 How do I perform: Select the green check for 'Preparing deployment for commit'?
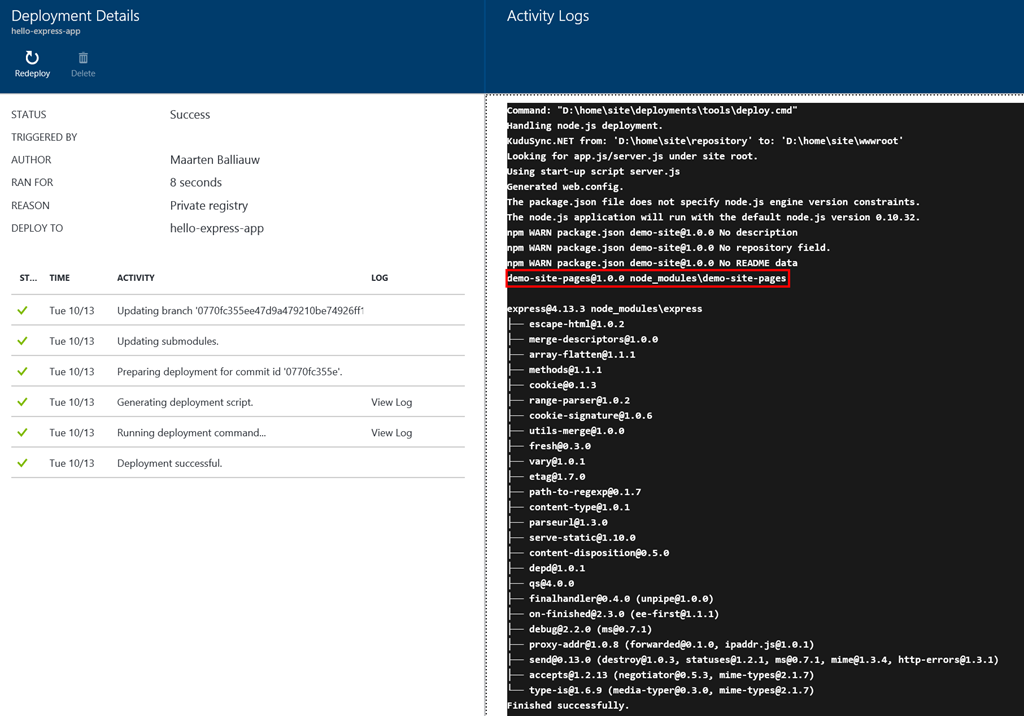22,370
